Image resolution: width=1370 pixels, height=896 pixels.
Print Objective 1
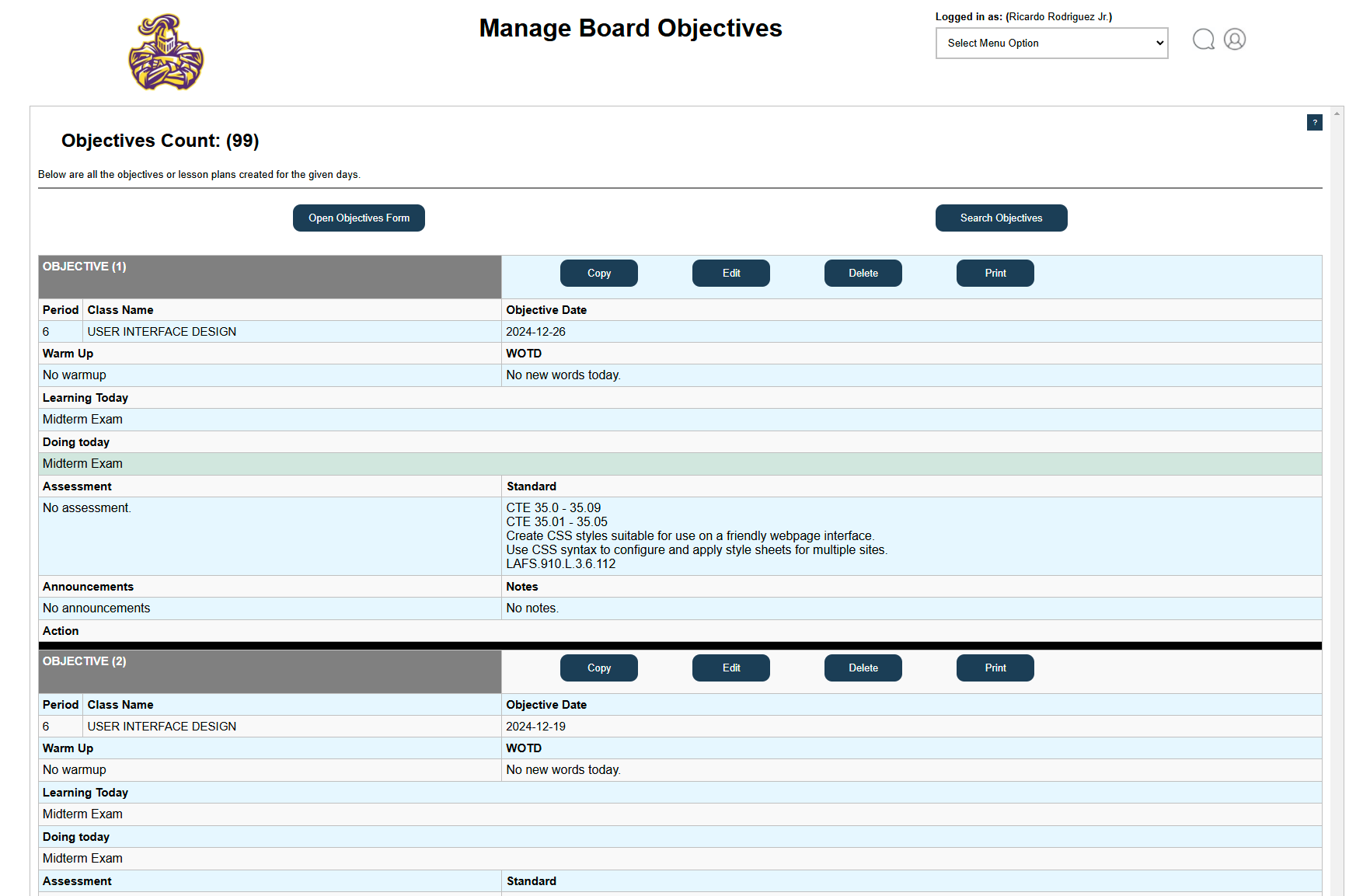pos(995,273)
